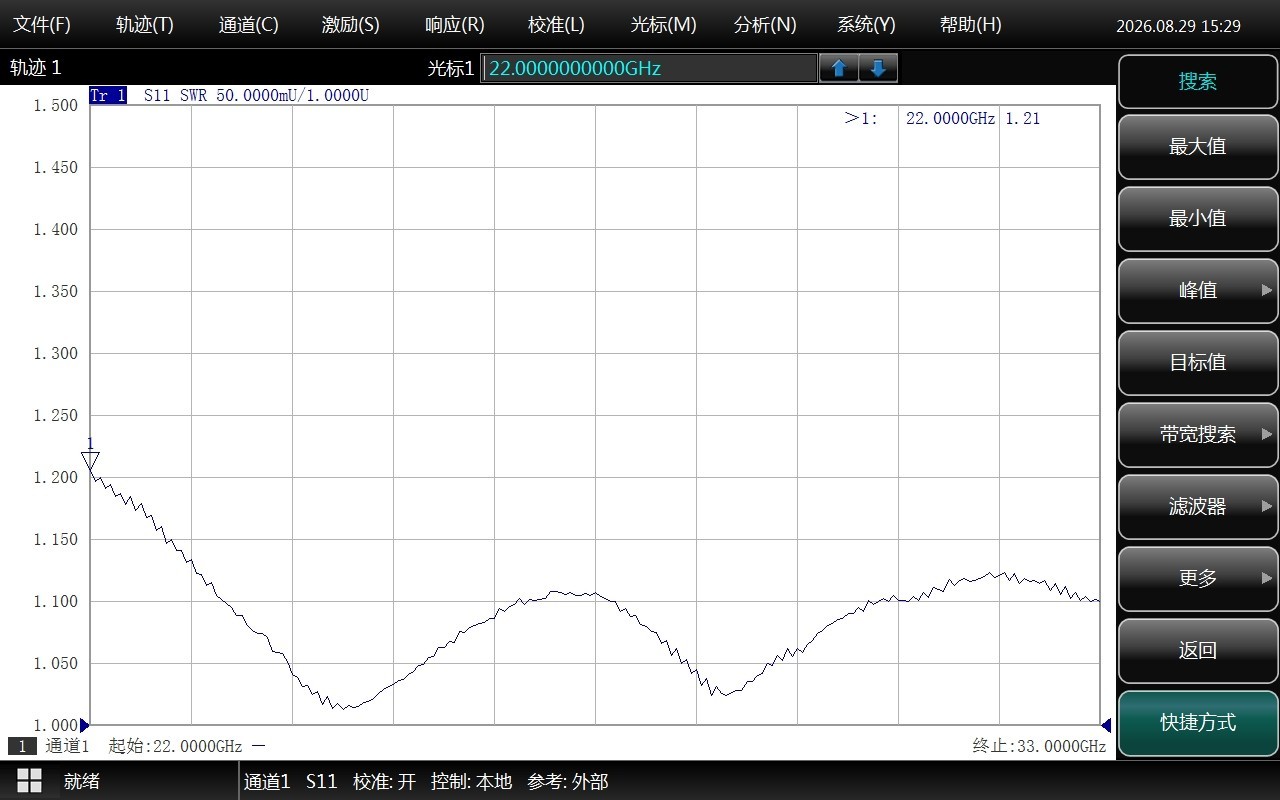Click the S11 SWR scale text
1280x800 pixels.
click(x=256, y=96)
